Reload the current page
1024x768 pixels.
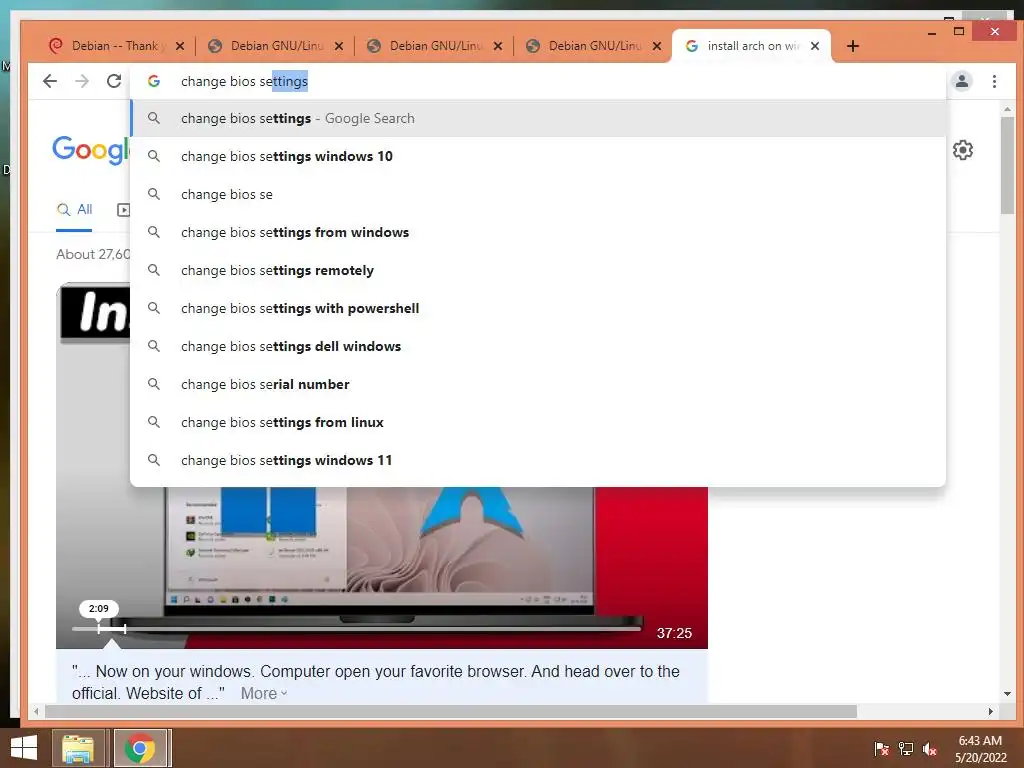[114, 81]
